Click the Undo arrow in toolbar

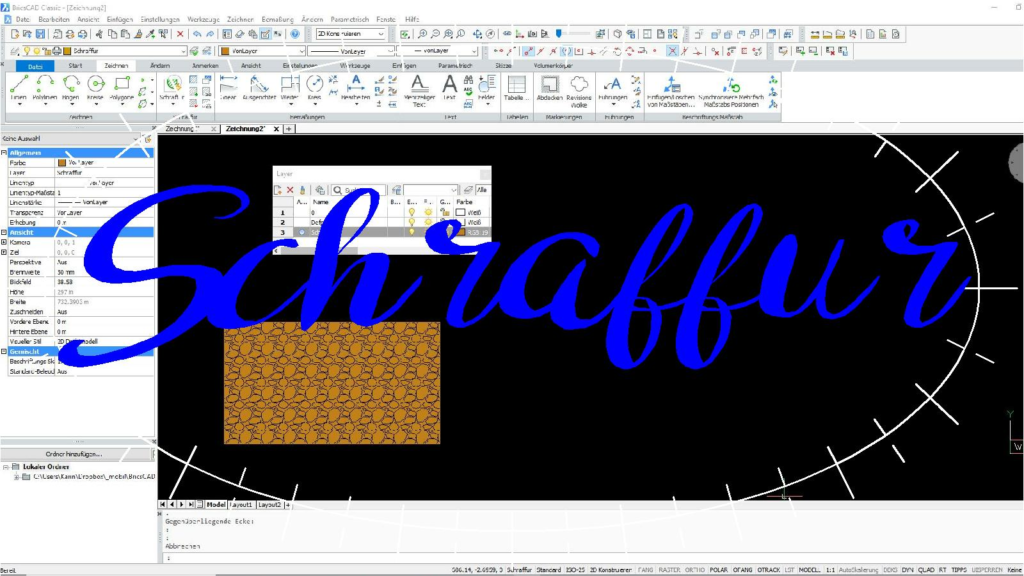point(197,34)
